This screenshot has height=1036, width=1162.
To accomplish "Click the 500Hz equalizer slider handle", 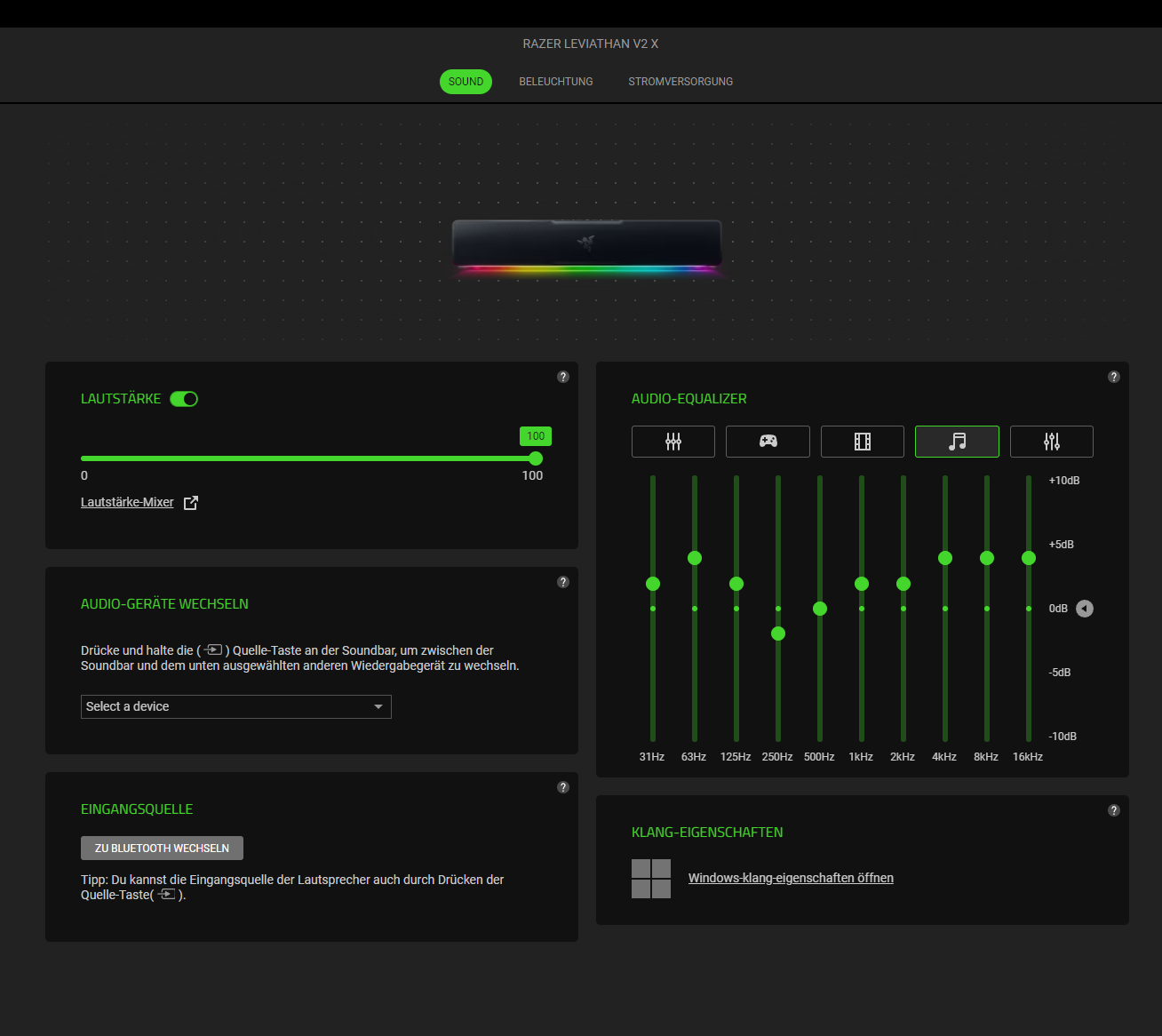I will click(820, 609).
